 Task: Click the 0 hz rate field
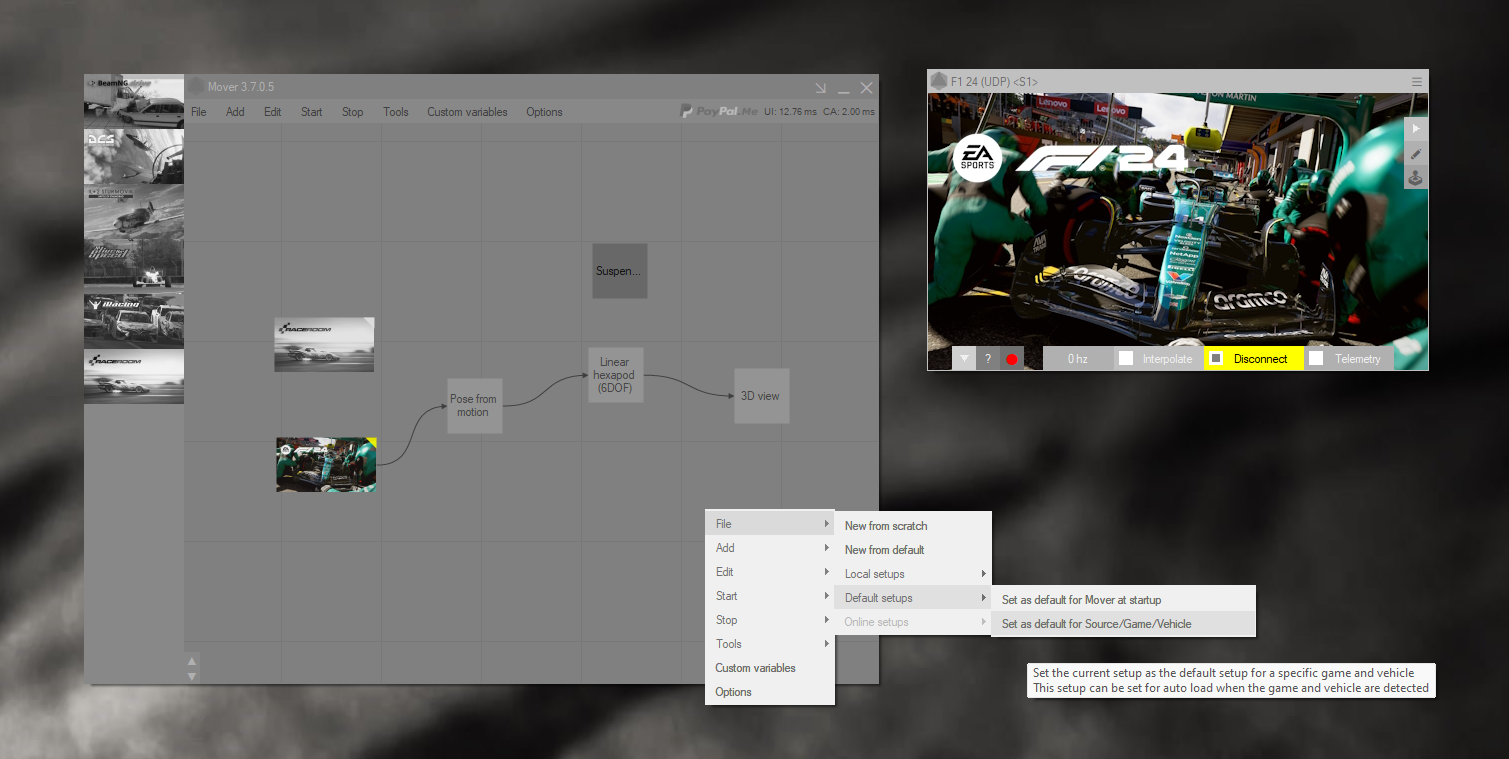(1077, 359)
